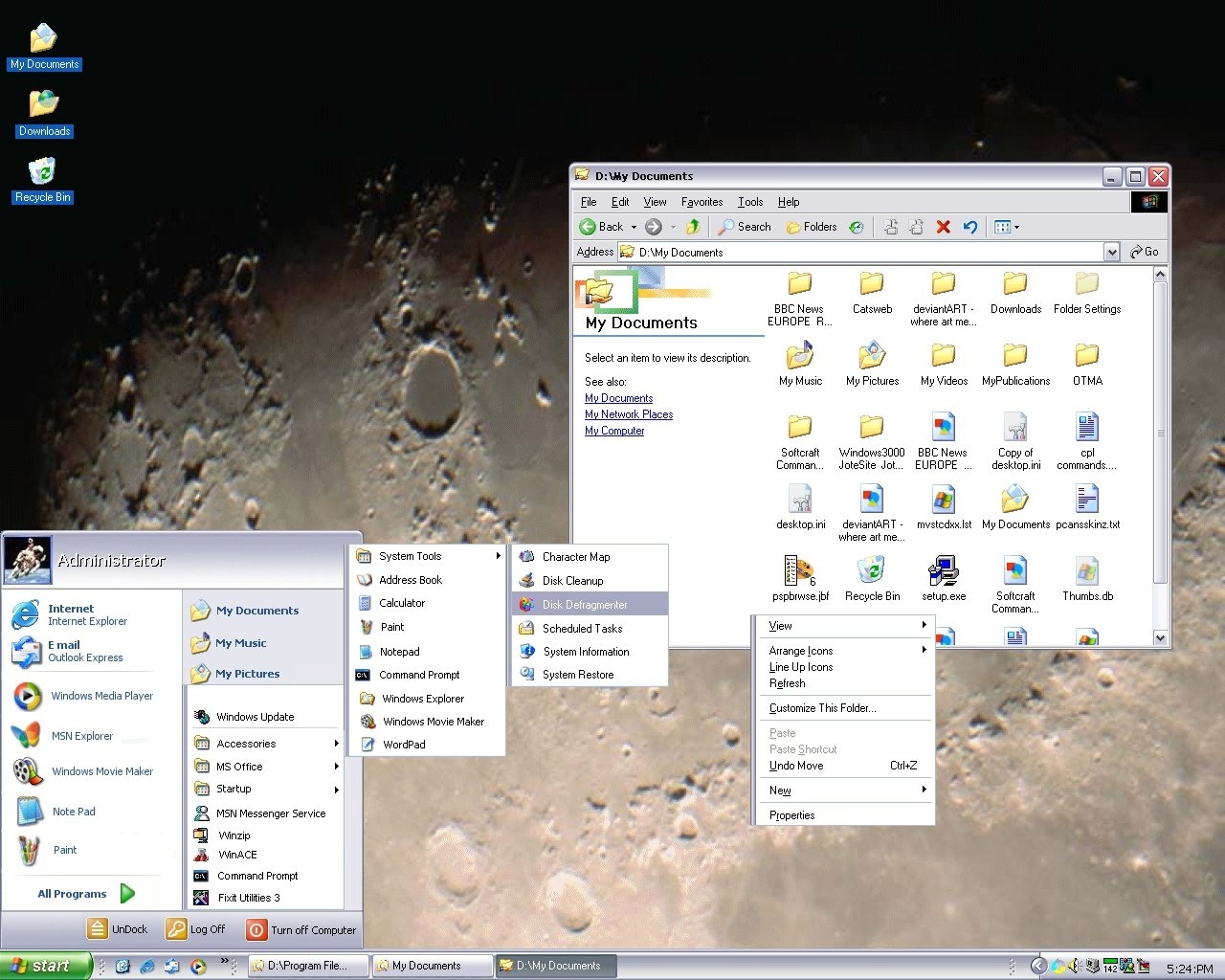Click the Start button
Screen dimensions: 1225x980
pyautogui.click(x=45, y=966)
